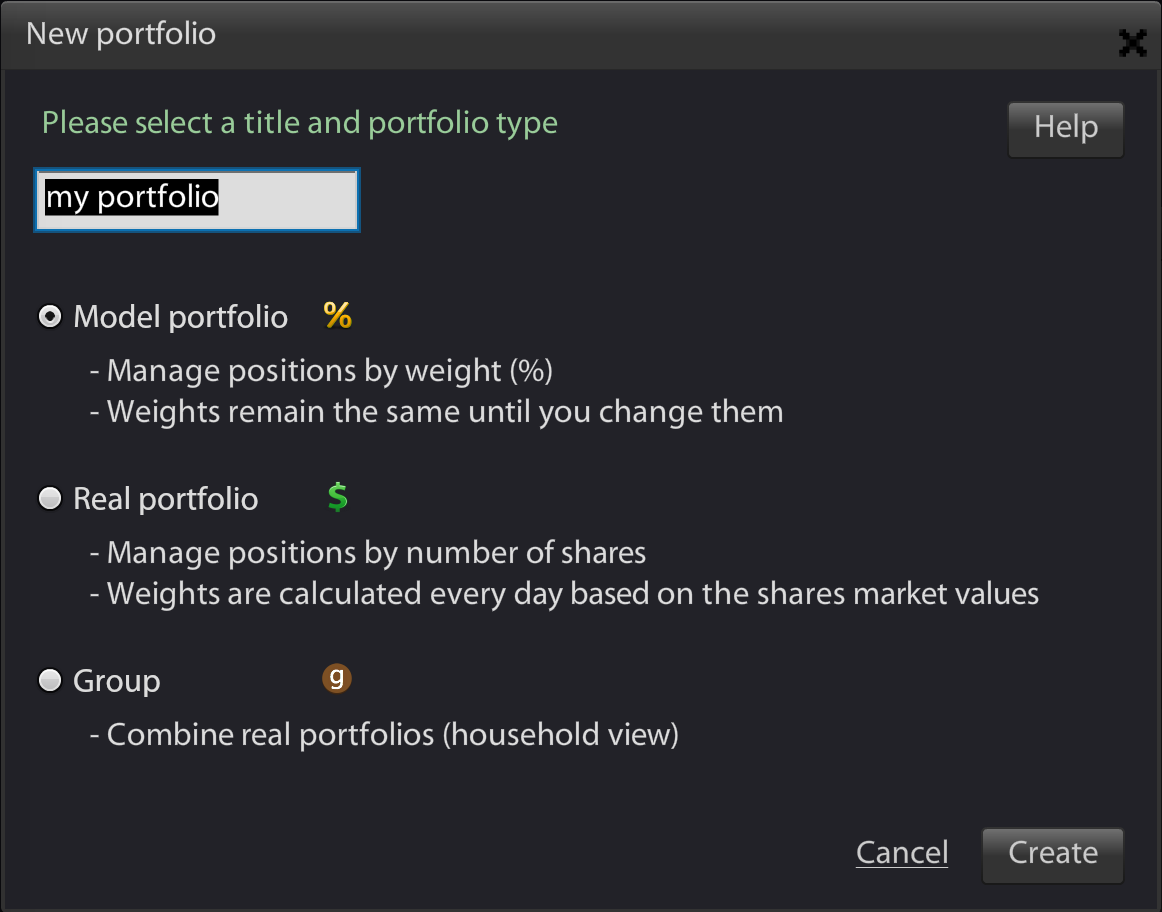This screenshot has height=912, width=1162.
Task: Click the Model portfolio label text
Action: pyautogui.click(x=180, y=317)
